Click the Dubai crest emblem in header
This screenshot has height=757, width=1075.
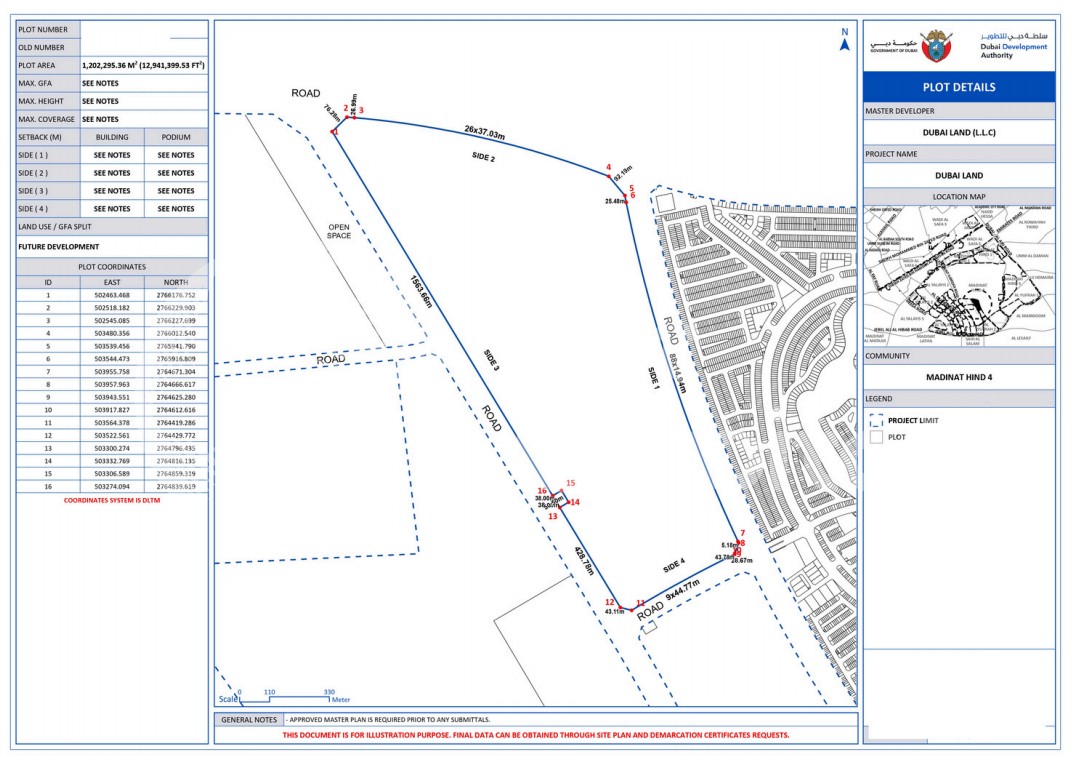click(x=938, y=45)
